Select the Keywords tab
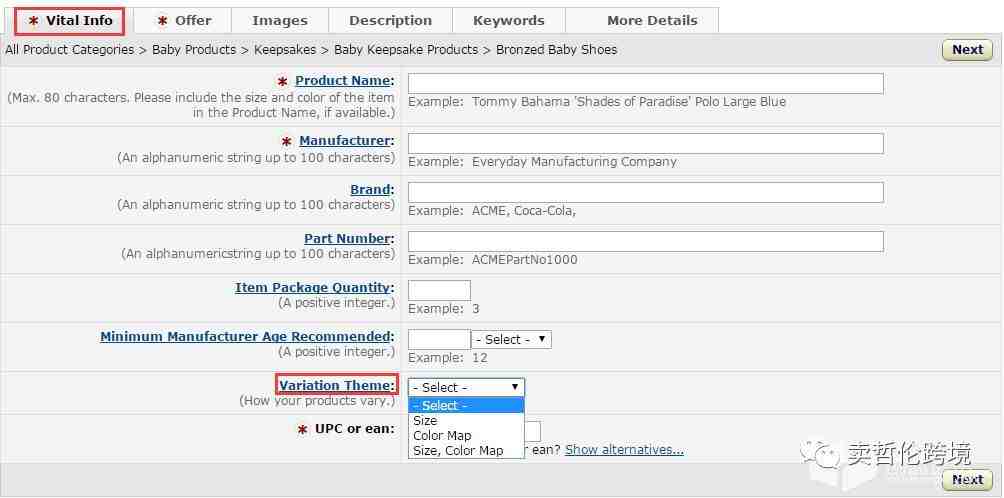 pos(508,20)
